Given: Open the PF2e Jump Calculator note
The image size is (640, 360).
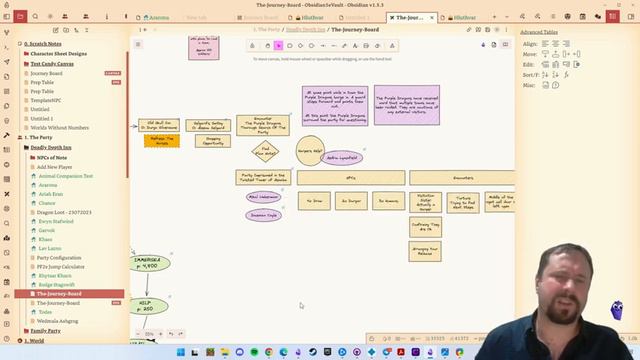Looking at the screenshot, I should coord(60,267).
